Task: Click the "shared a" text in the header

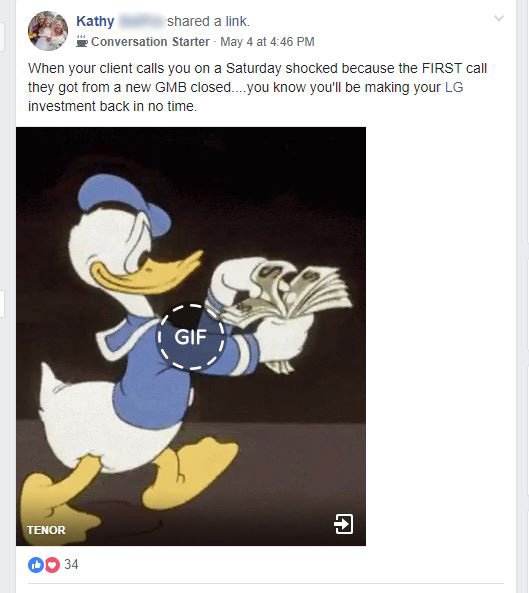Action: coord(194,21)
